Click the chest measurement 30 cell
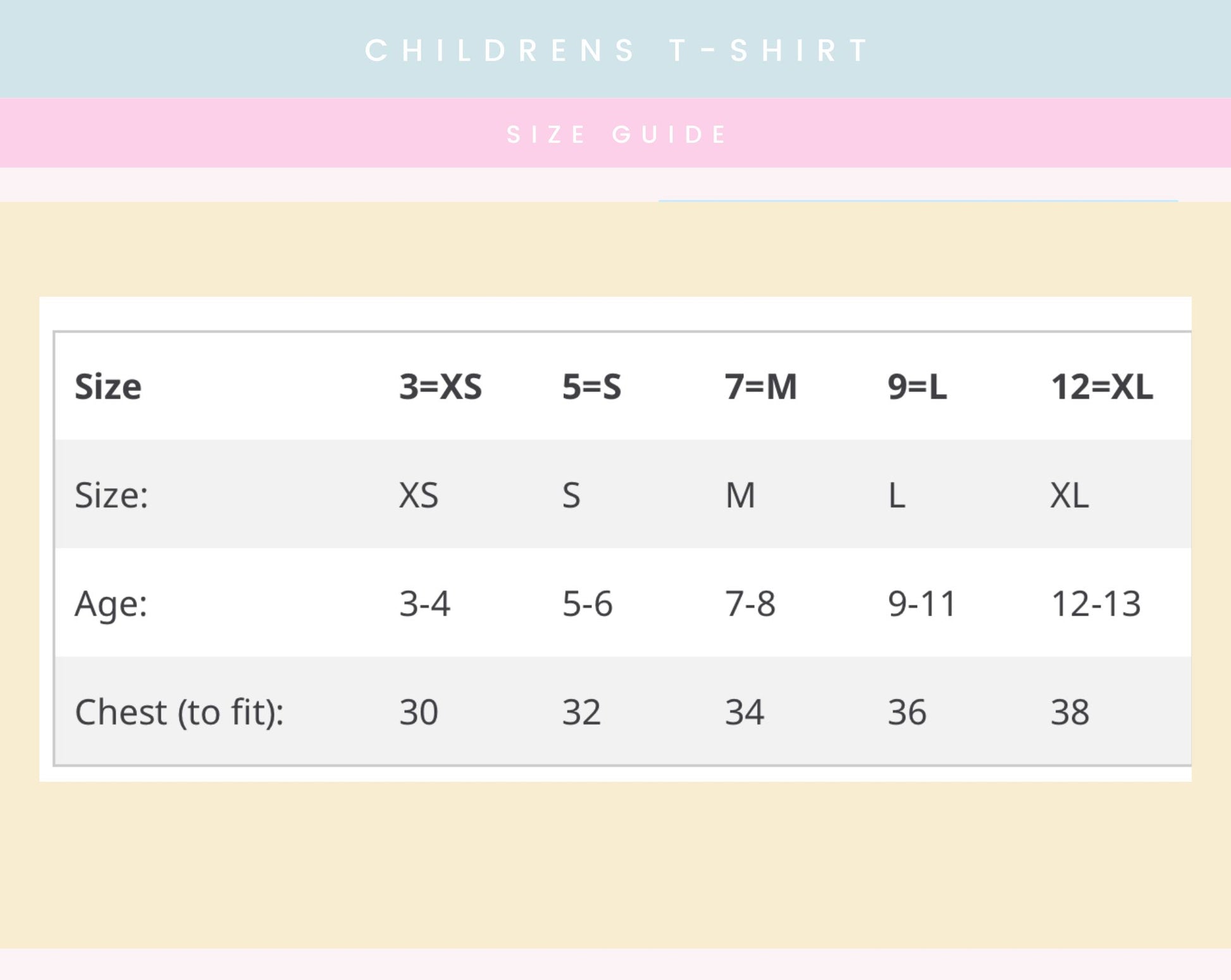 click(x=418, y=712)
